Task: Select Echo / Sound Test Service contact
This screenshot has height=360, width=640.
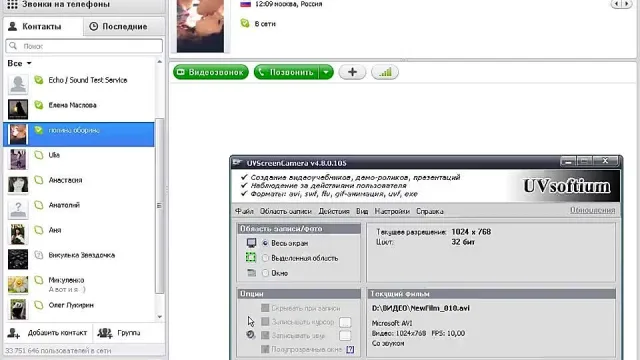Action: (x=79, y=84)
